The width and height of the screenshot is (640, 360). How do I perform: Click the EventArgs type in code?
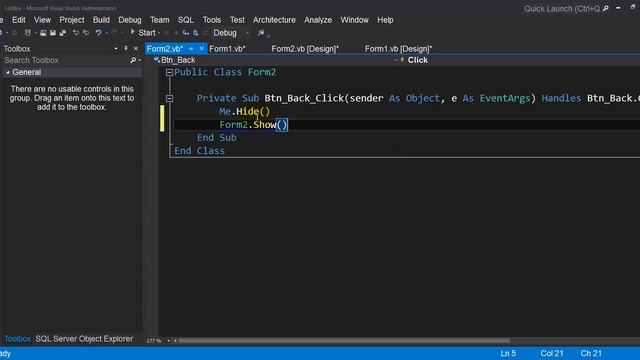pos(504,98)
